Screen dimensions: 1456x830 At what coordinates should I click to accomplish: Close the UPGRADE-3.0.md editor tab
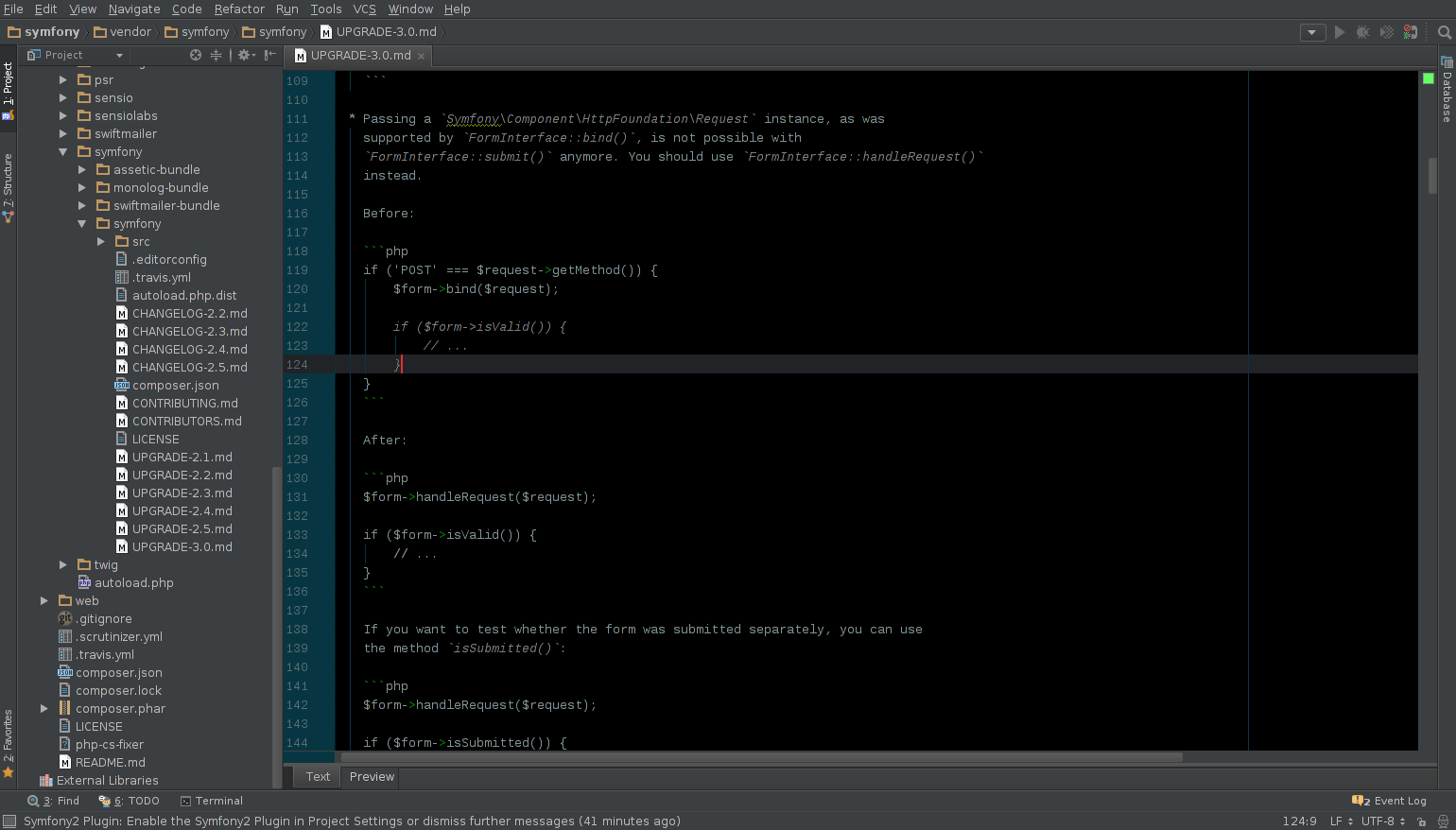[x=422, y=56]
